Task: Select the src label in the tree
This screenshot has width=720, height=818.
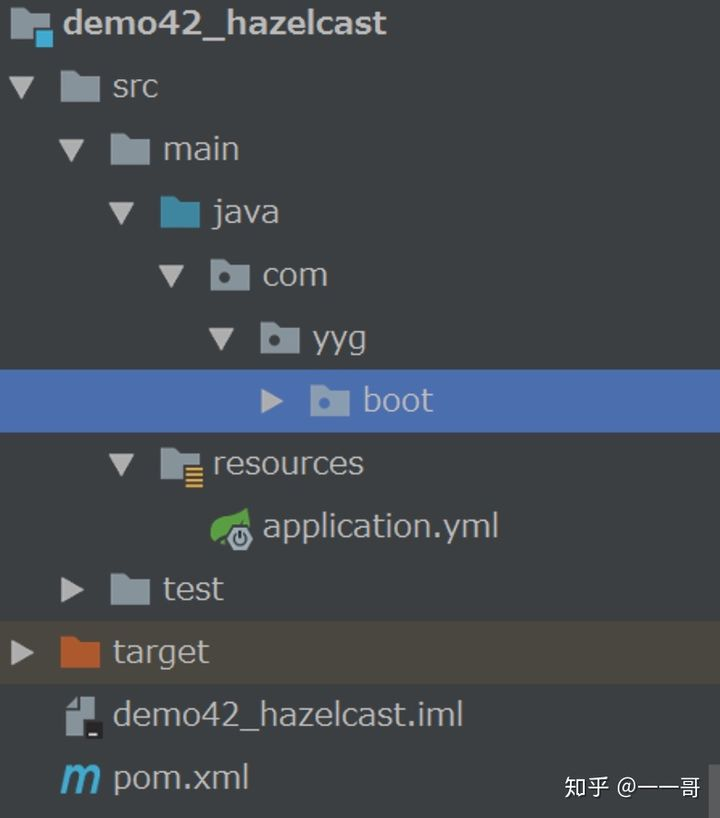Action: (136, 87)
